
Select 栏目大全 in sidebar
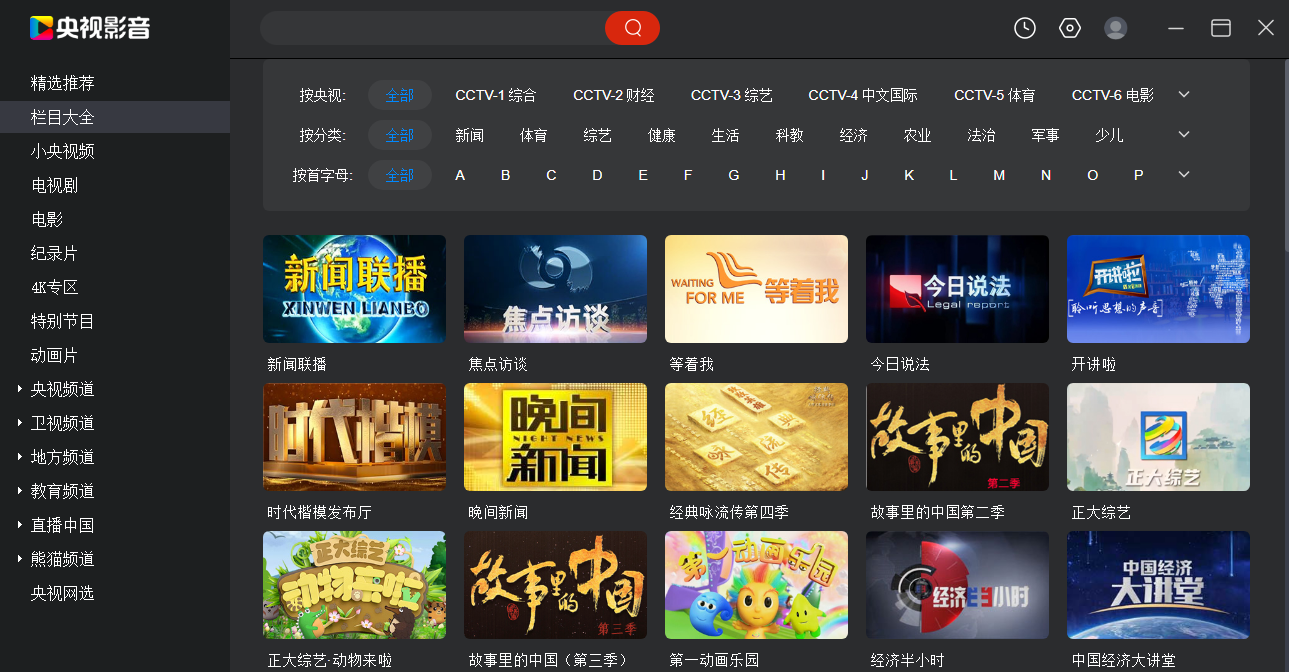[115, 117]
